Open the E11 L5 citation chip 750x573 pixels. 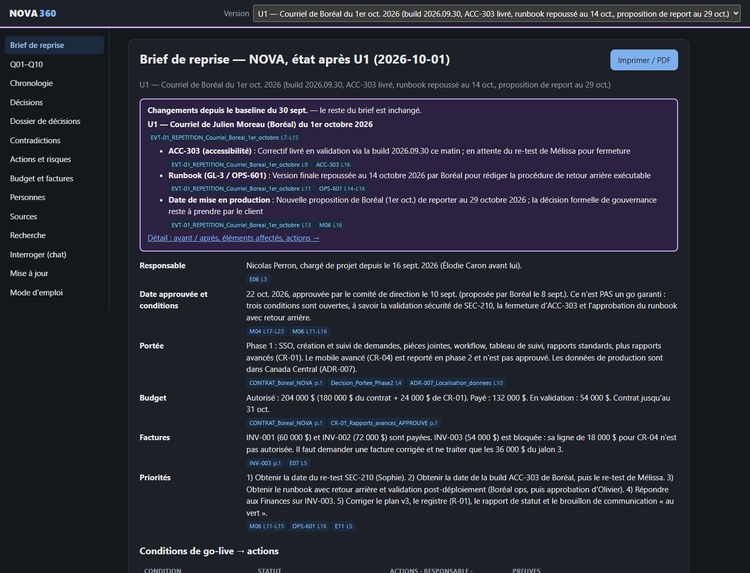pos(343,526)
